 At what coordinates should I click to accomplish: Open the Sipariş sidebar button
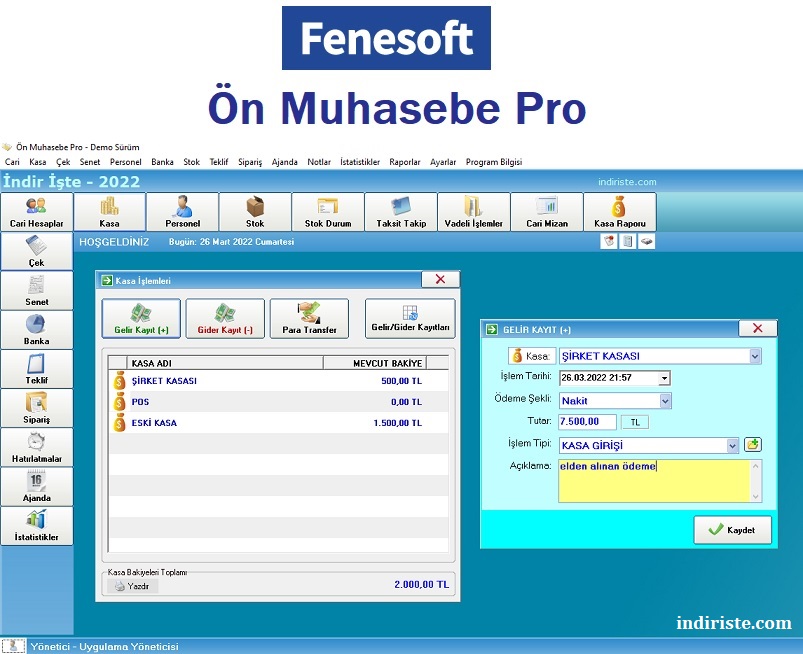pos(36,408)
